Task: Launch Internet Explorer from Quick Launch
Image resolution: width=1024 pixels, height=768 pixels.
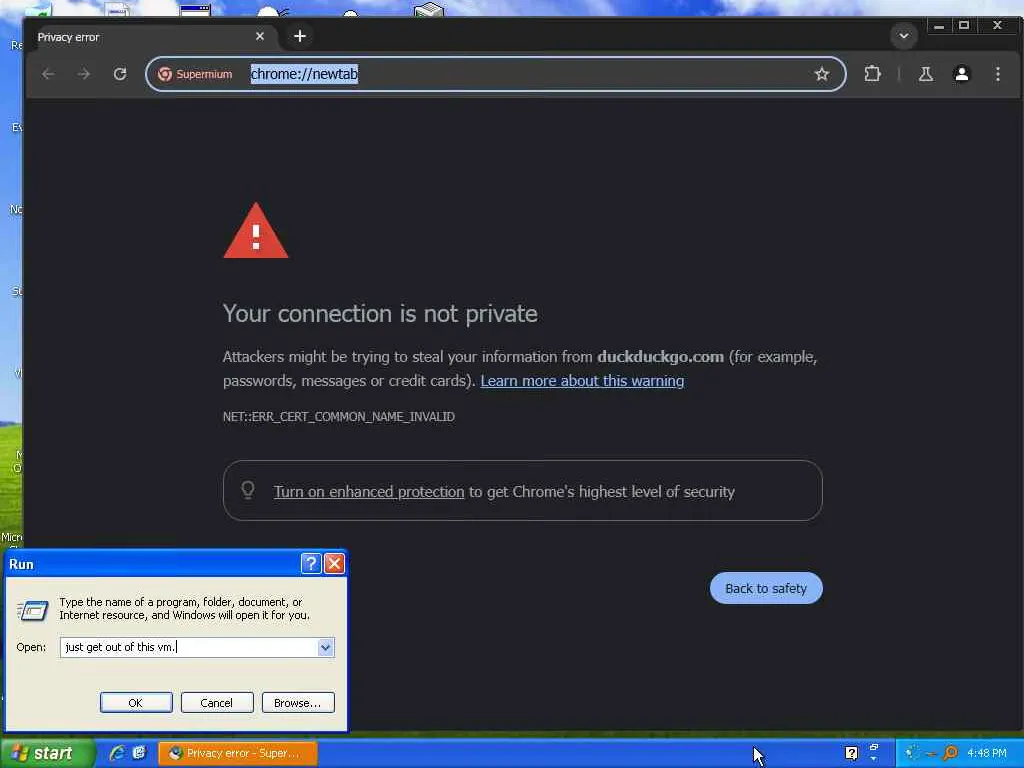Action: [117, 753]
